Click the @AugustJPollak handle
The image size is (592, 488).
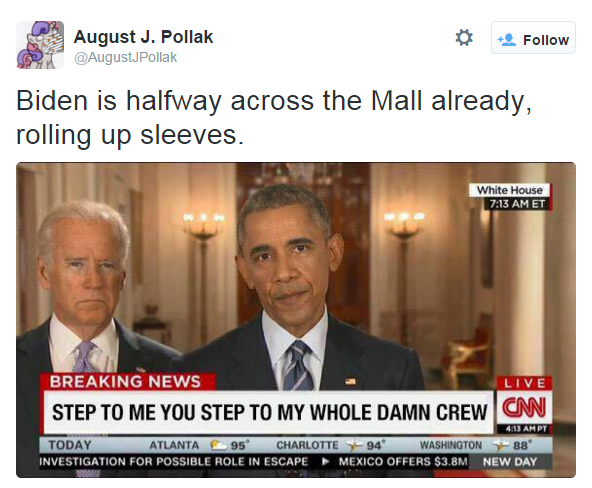pyautogui.click(x=125, y=57)
